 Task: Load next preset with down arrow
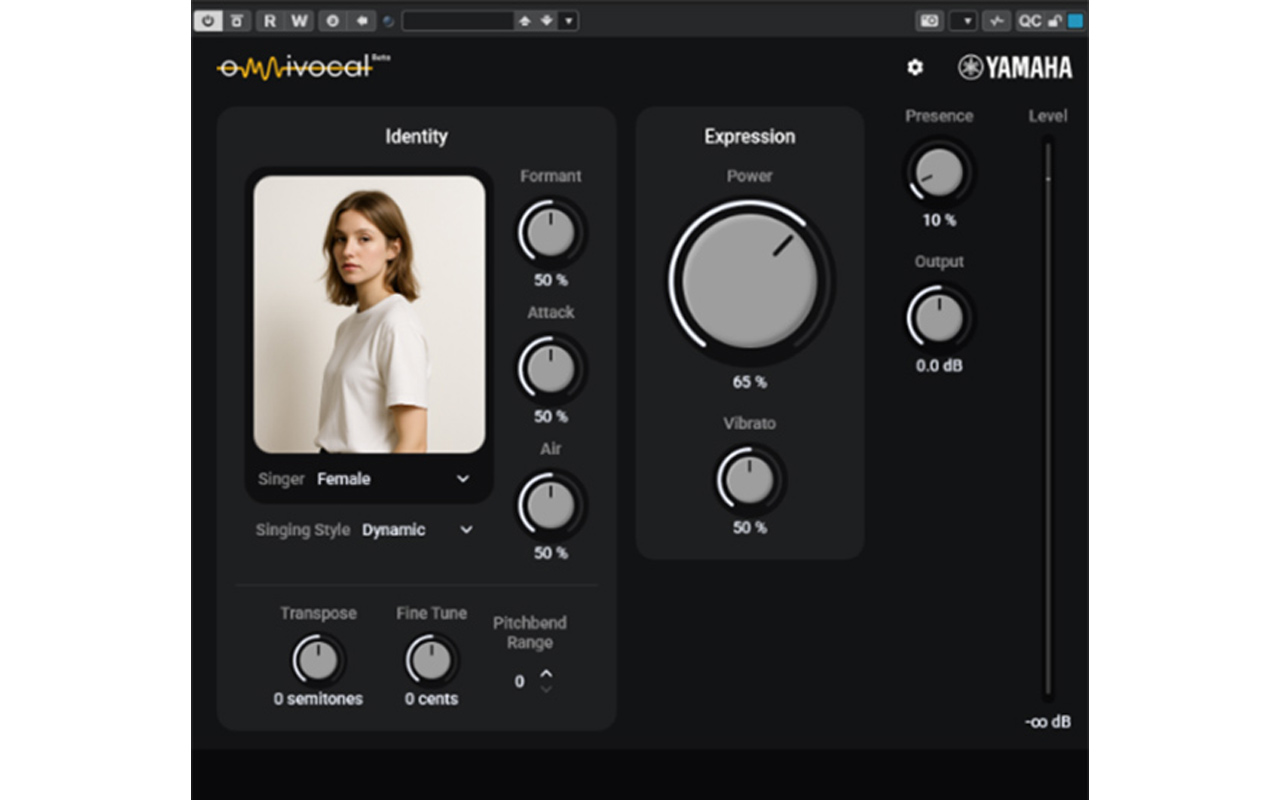point(545,20)
